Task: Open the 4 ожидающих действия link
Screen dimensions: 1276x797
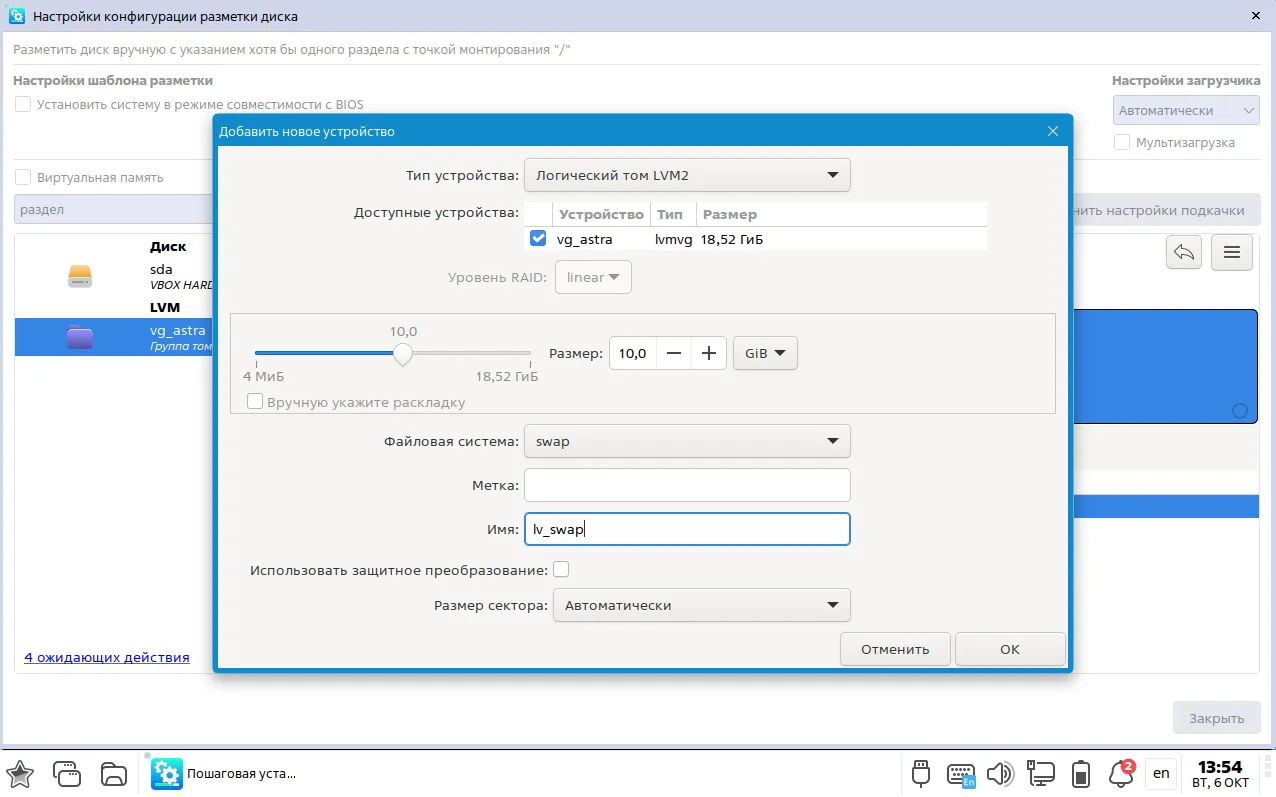Action: pyautogui.click(x=107, y=657)
